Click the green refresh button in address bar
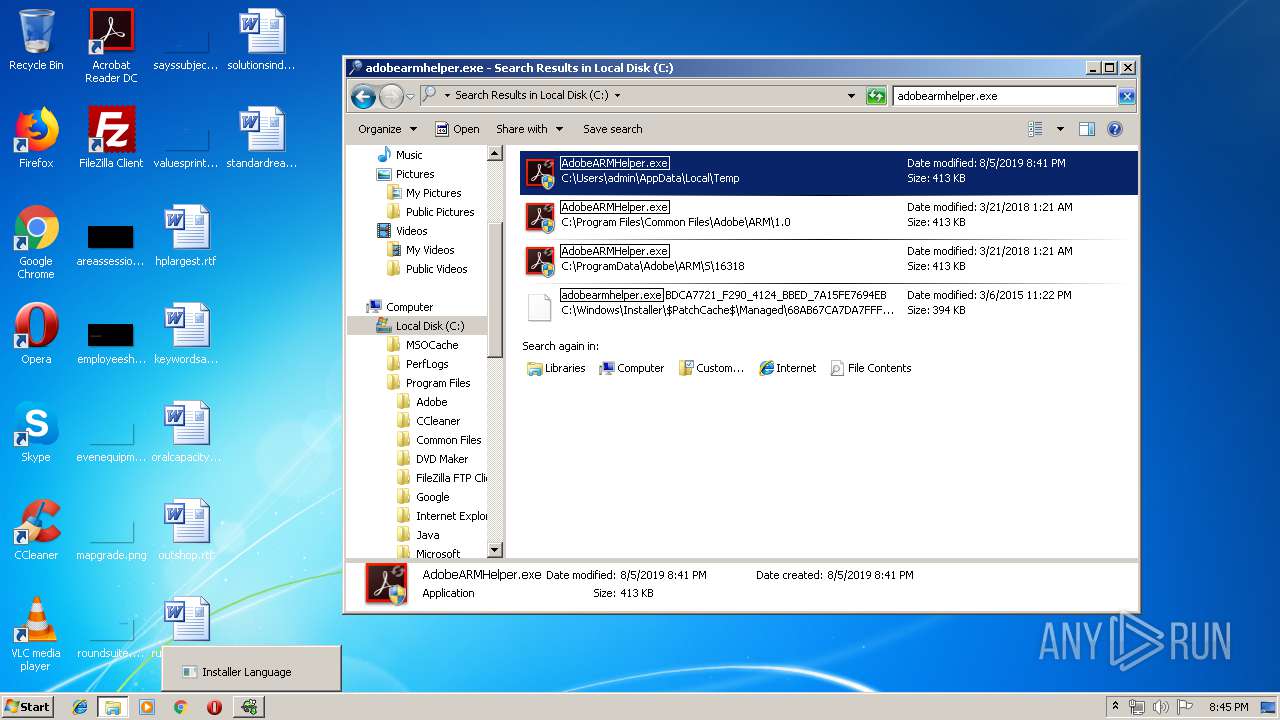This screenshot has width=1280, height=720. [x=876, y=96]
